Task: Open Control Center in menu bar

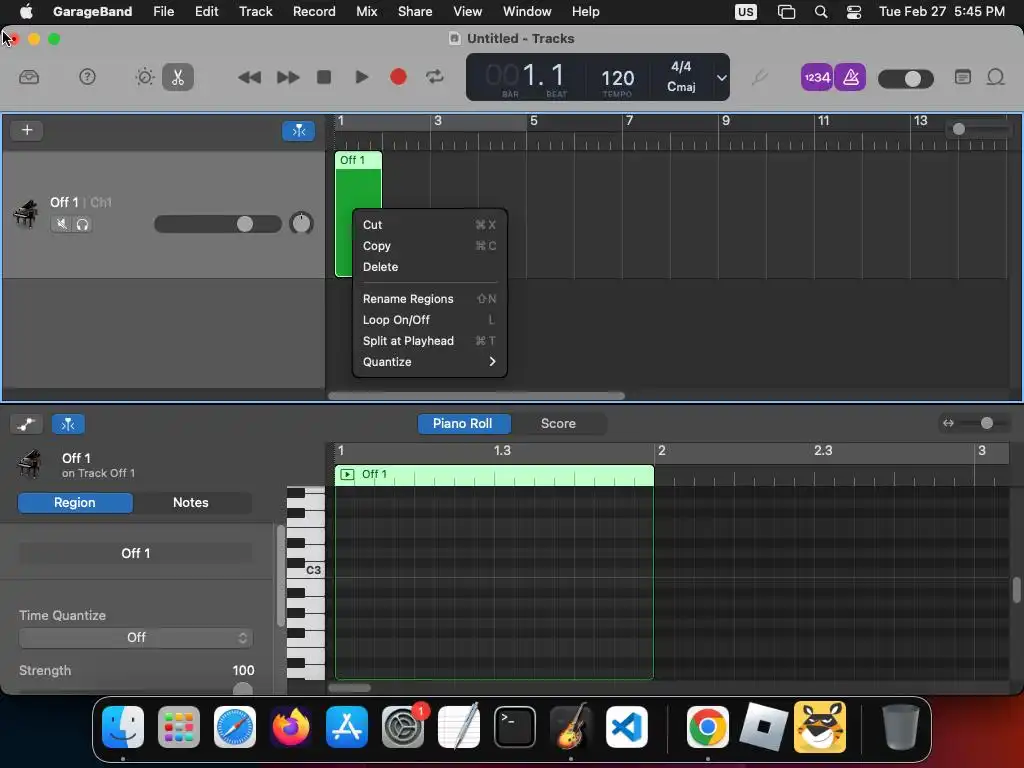Action: pyautogui.click(x=854, y=12)
